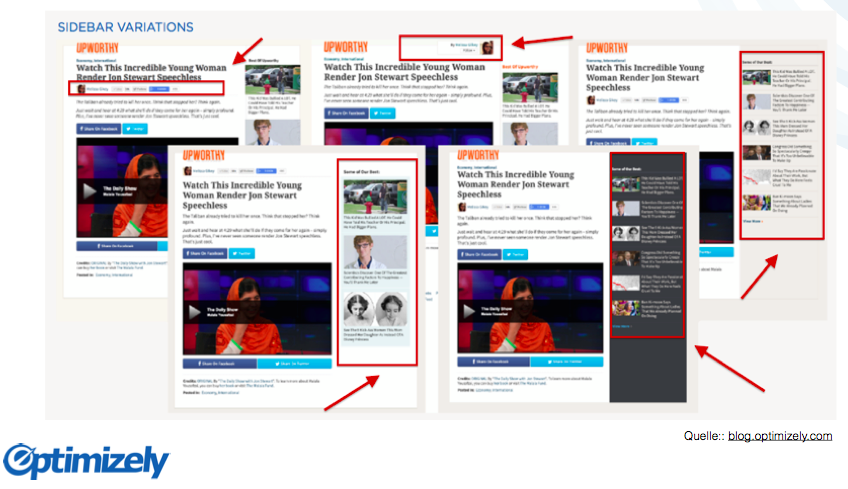This screenshot has height=489, width=848.
Task: Click wide Facebook share bar under dark-sidebar video
Action: (494, 361)
